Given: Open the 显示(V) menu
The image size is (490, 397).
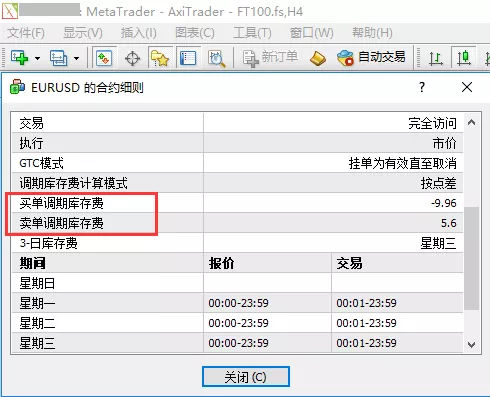Looking at the screenshot, I should [x=83, y=33].
